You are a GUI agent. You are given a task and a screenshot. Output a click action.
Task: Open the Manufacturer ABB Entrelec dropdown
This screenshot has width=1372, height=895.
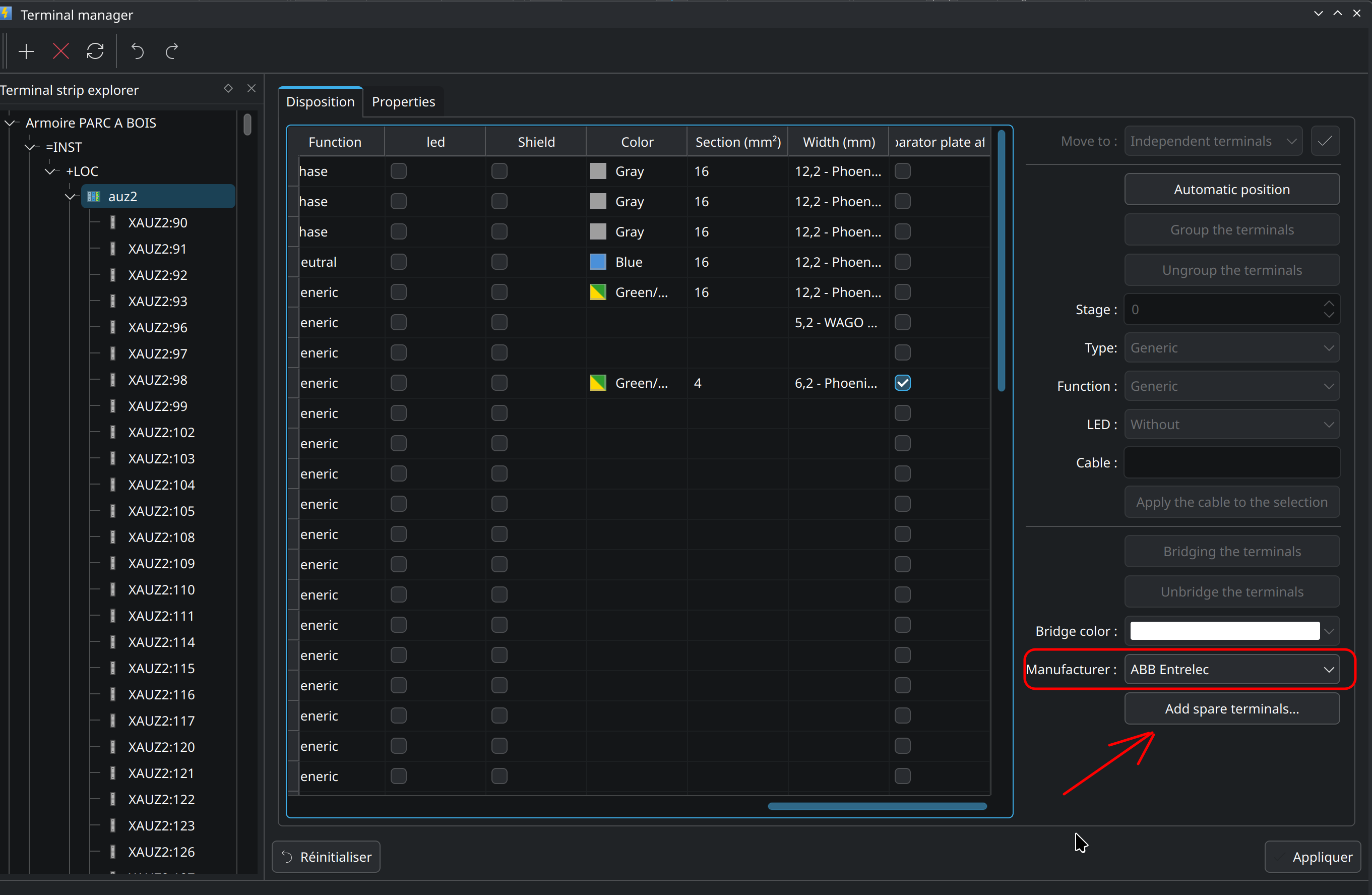1232,670
